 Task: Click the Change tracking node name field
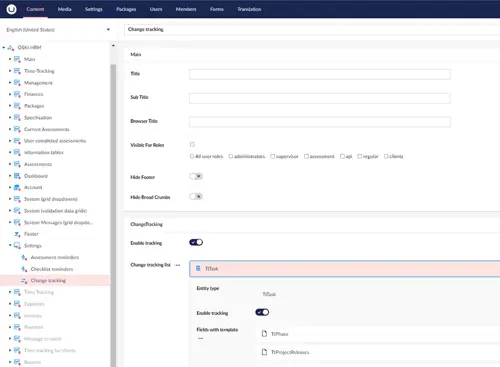pyautogui.click(x=312, y=29)
